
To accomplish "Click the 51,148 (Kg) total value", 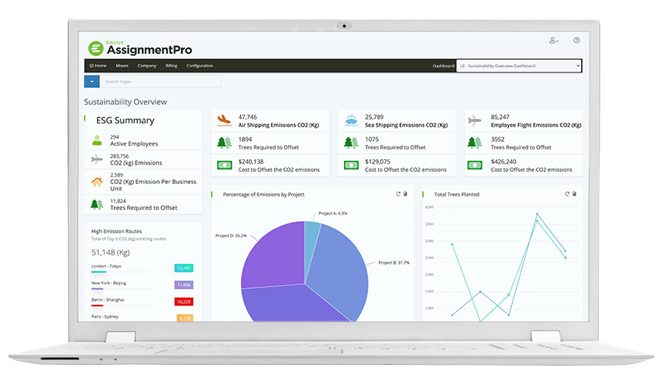I will 111,253.
